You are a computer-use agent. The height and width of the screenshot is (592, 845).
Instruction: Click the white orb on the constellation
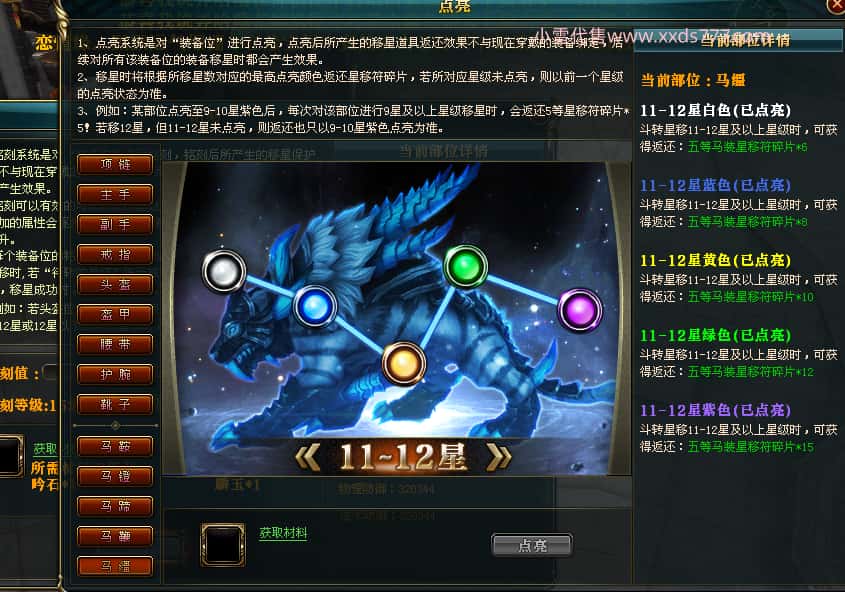(x=224, y=271)
